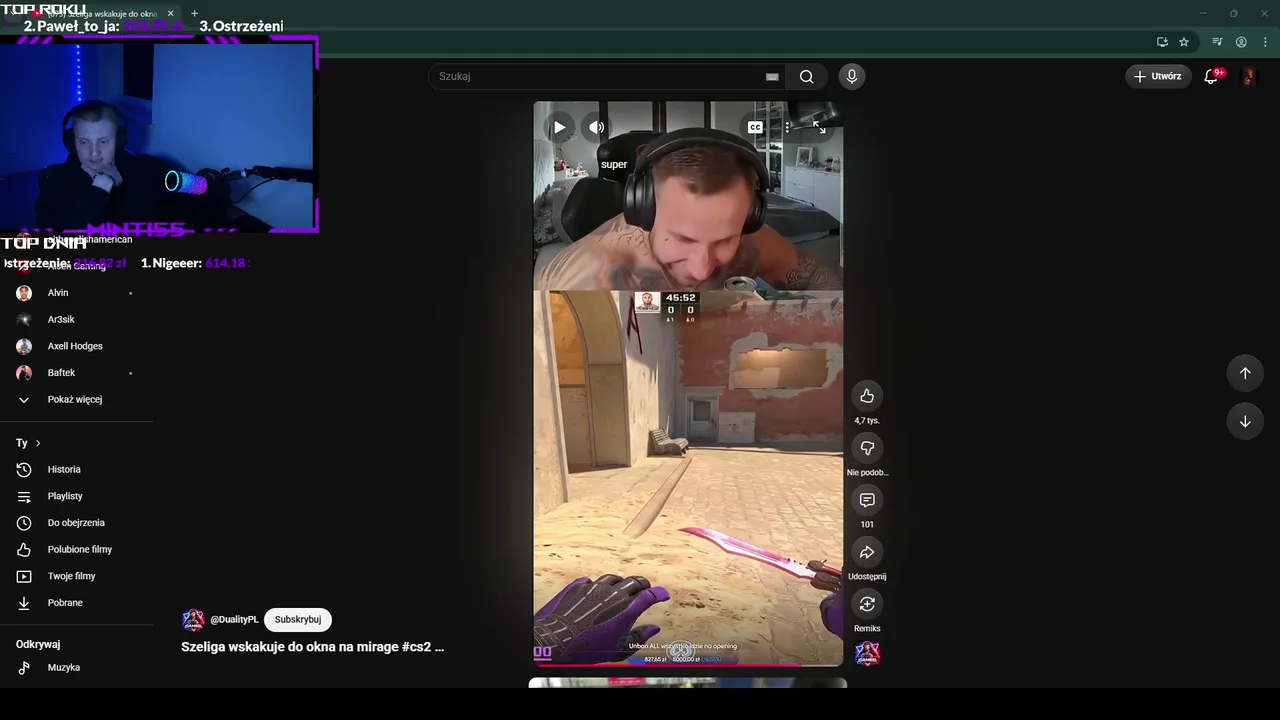Open the Alvin channel subscription

pyautogui.click(x=76, y=293)
